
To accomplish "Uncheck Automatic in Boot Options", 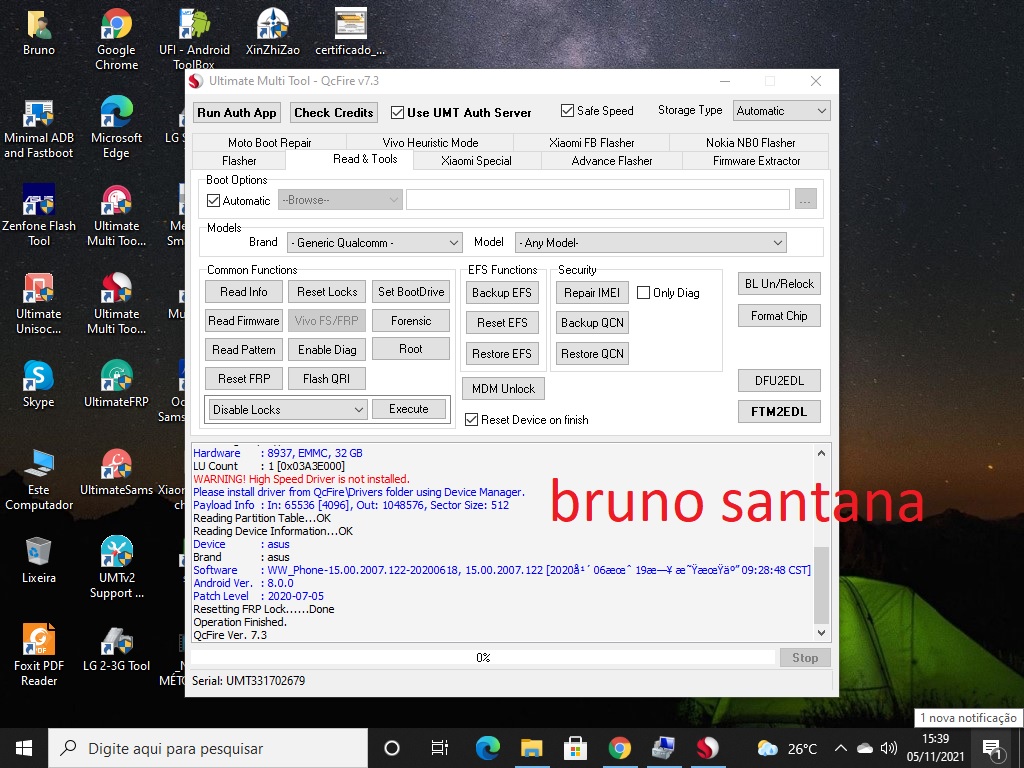I will 213,200.
